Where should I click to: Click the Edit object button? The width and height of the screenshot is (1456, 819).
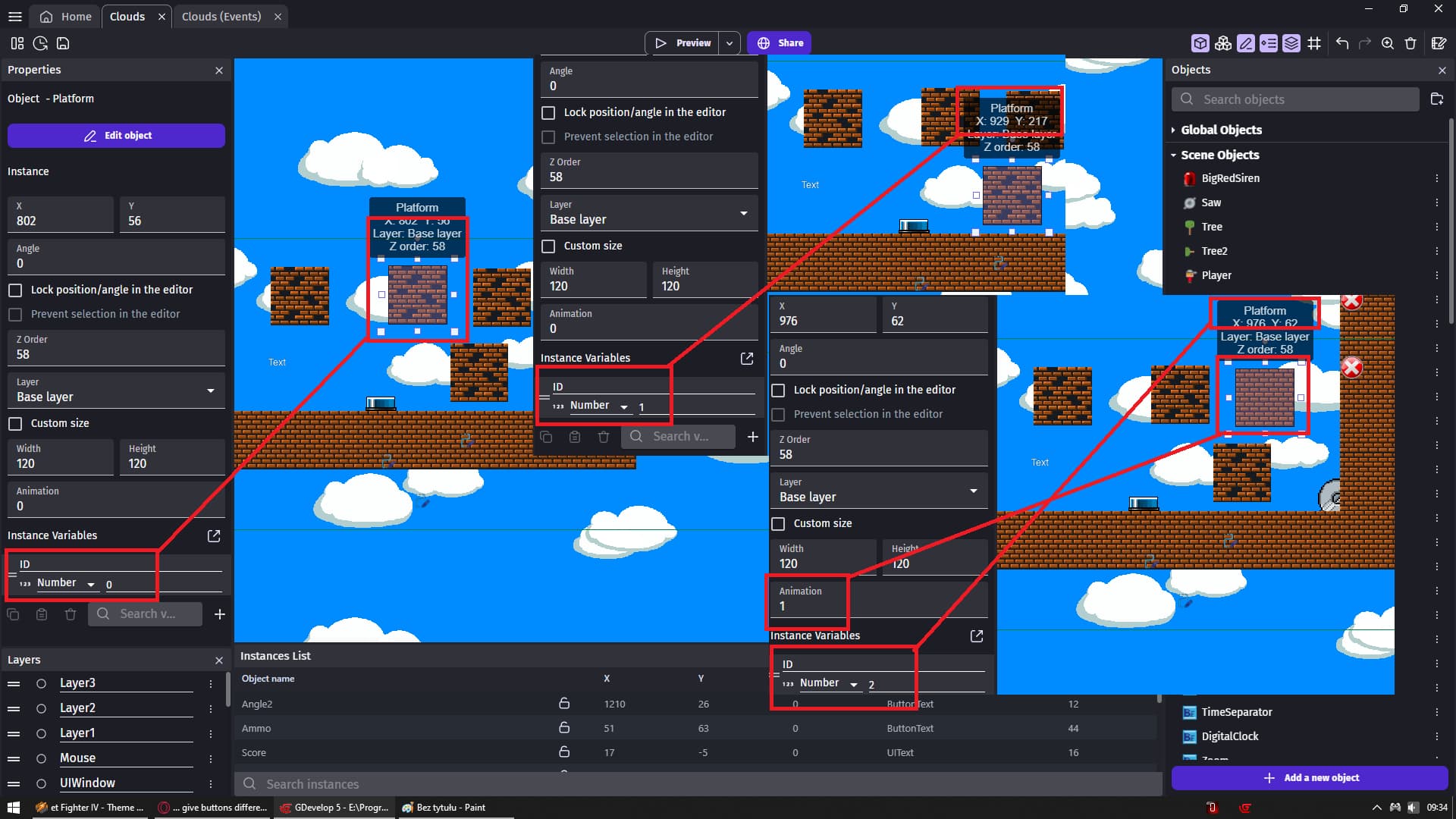pyautogui.click(x=116, y=136)
